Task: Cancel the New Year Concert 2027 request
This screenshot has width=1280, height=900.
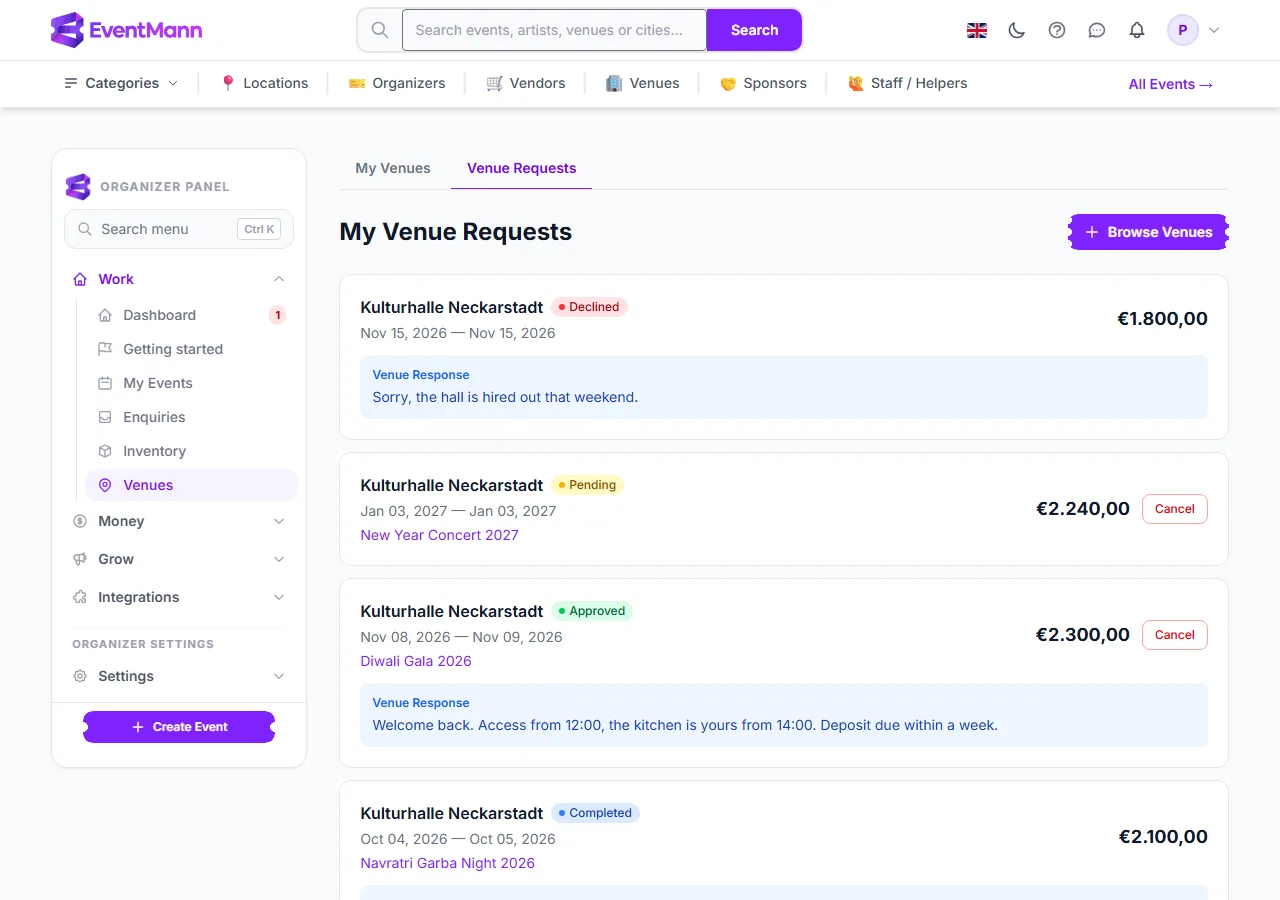Action: (x=1174, y=509)
